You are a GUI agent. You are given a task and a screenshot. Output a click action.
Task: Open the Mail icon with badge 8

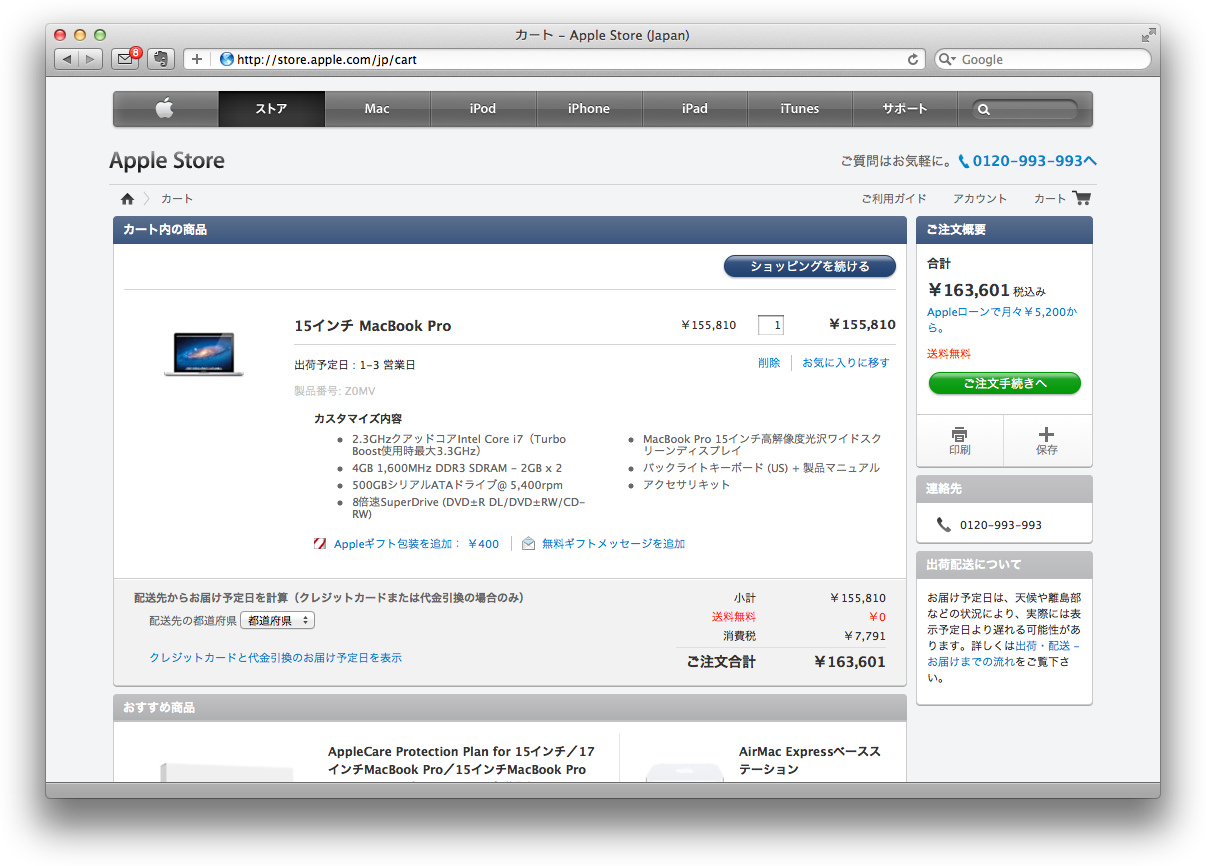[x=126, y=58]
